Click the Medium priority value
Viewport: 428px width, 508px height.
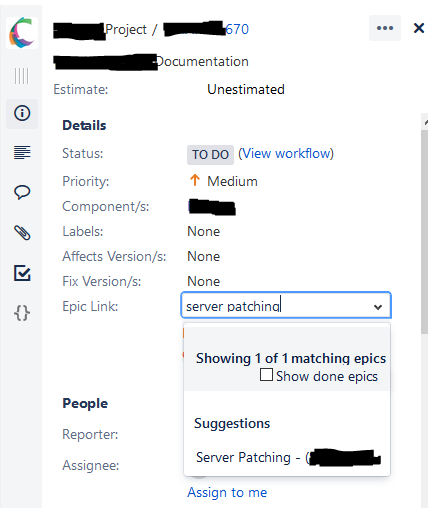pos(232,181)
